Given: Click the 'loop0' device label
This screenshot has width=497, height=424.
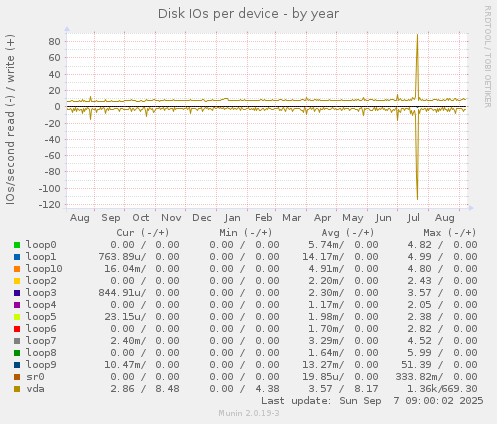Looking at the screenshot, I should (41, 245).
